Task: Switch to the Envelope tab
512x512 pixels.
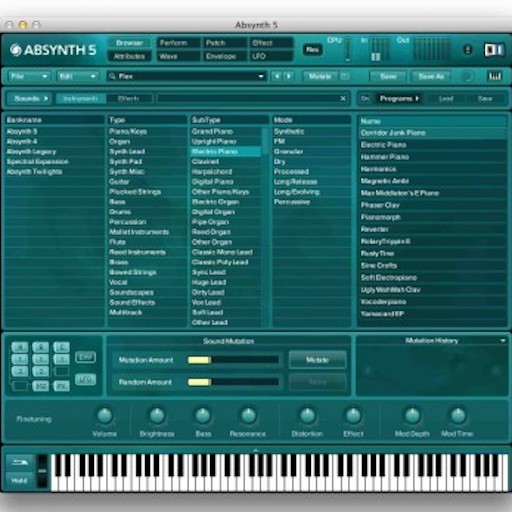Action: 225,56
